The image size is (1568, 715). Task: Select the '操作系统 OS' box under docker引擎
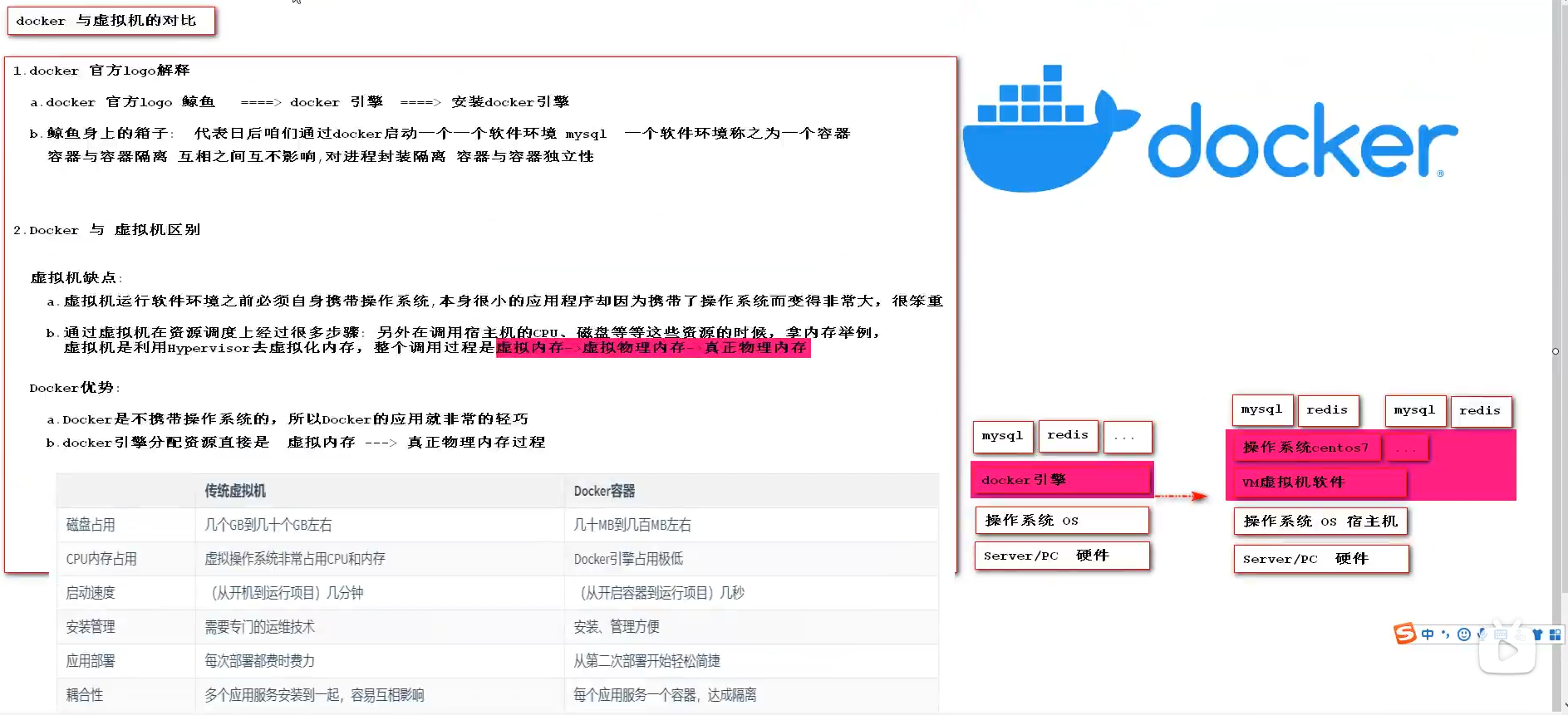click(x=1062, y=521)
